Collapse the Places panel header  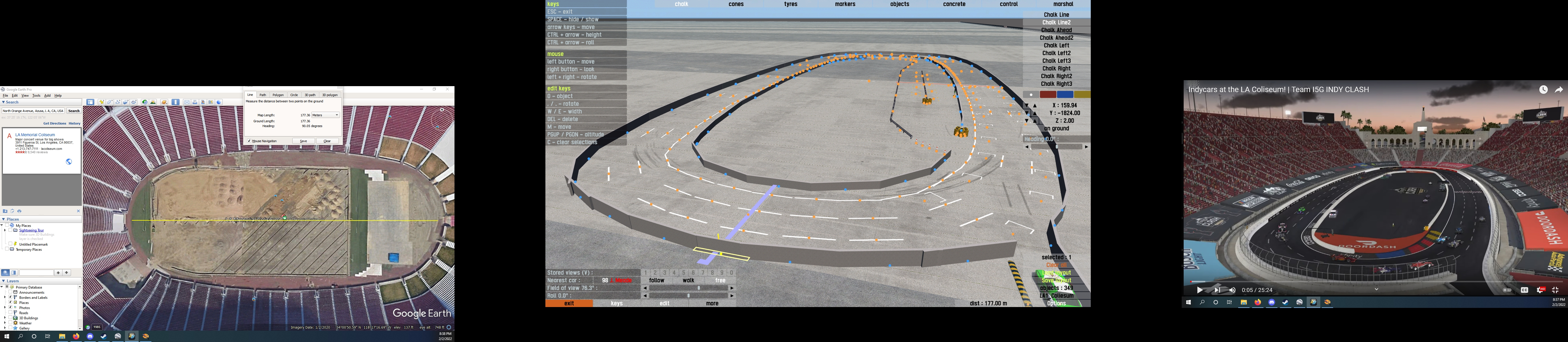[x=4, y=219]
